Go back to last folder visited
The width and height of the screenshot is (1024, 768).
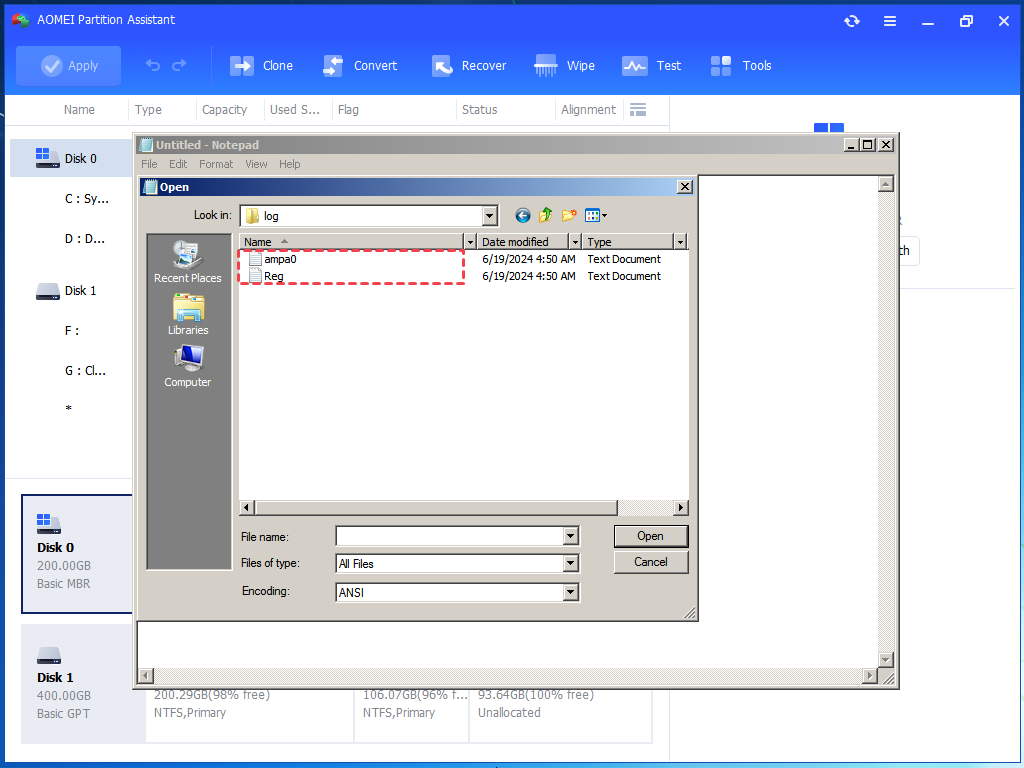pyautogui.click(x=522, y=216)
